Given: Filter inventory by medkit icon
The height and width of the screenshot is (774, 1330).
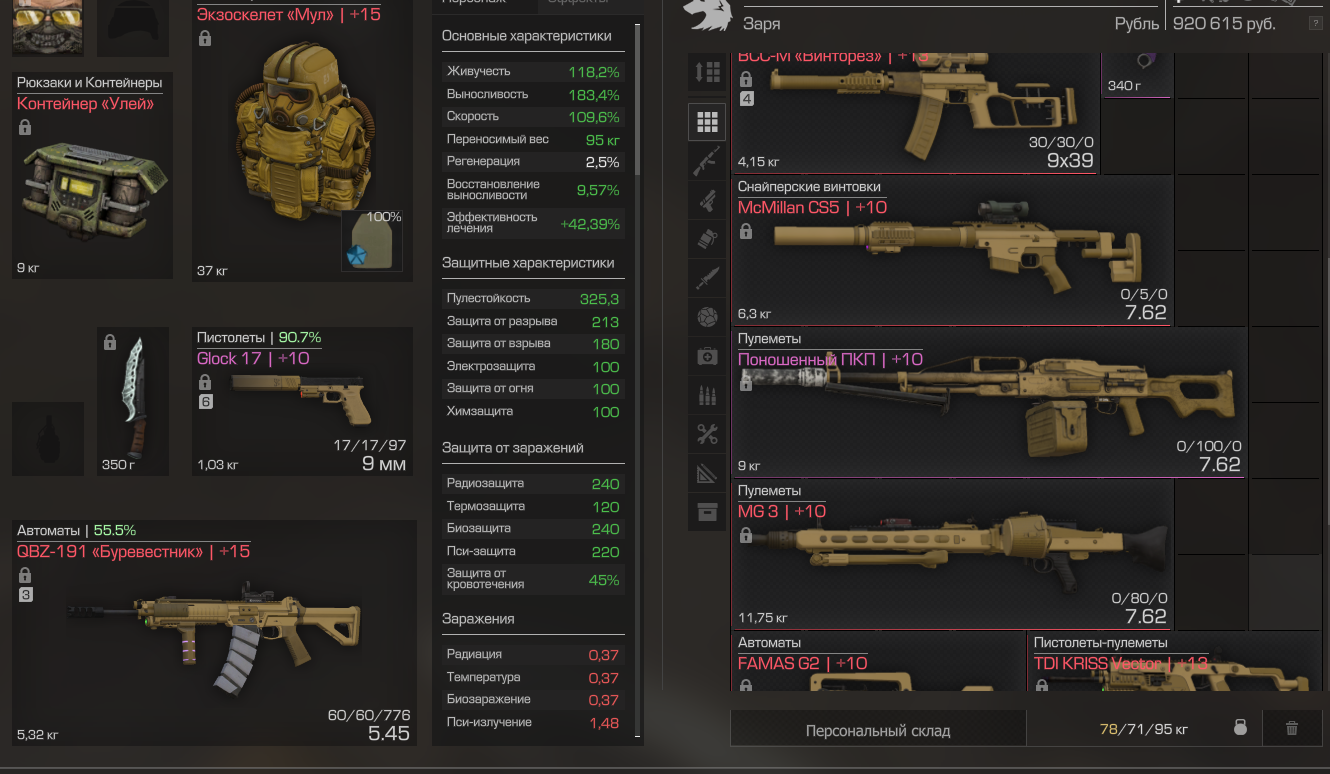Looking at the screenshot, I should [x=707, y=356].
